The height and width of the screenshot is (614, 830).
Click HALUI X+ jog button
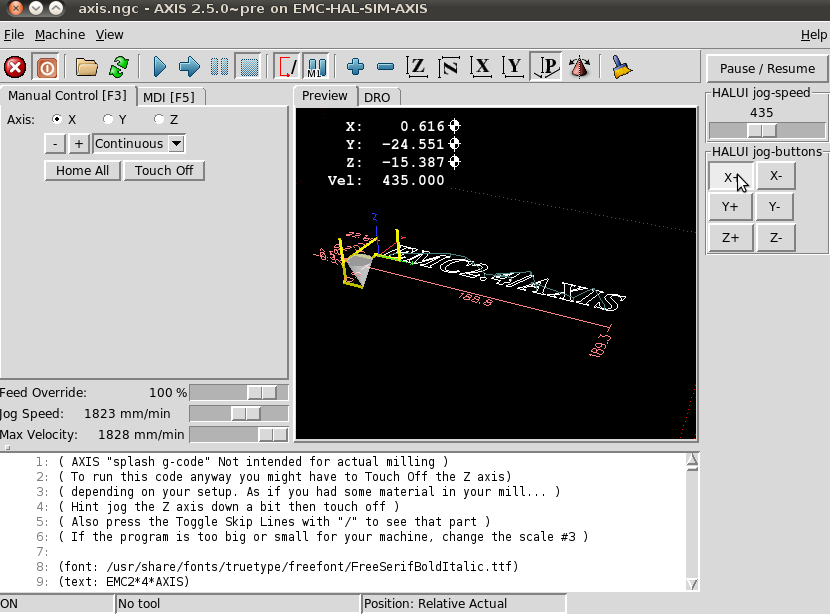(x=730, y=177)
